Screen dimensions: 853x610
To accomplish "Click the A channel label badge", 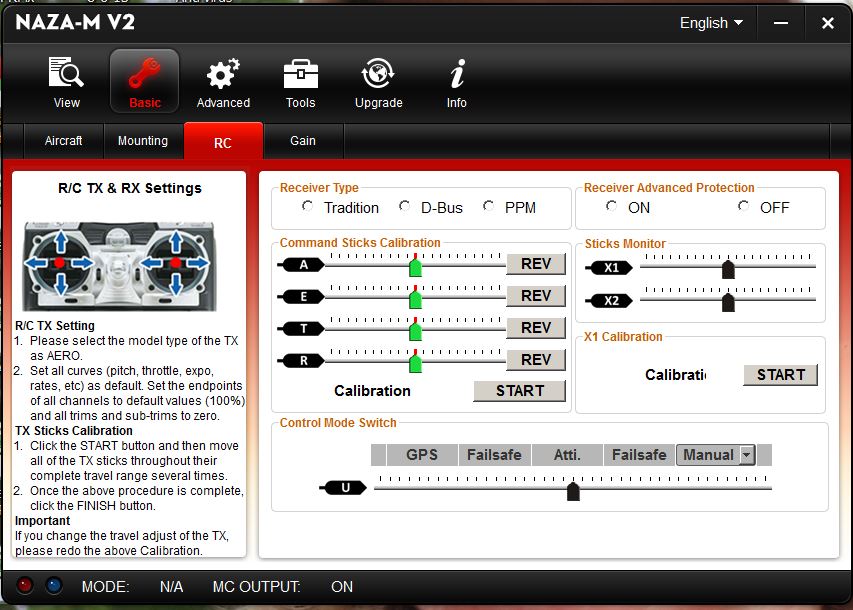I will 301,265.
